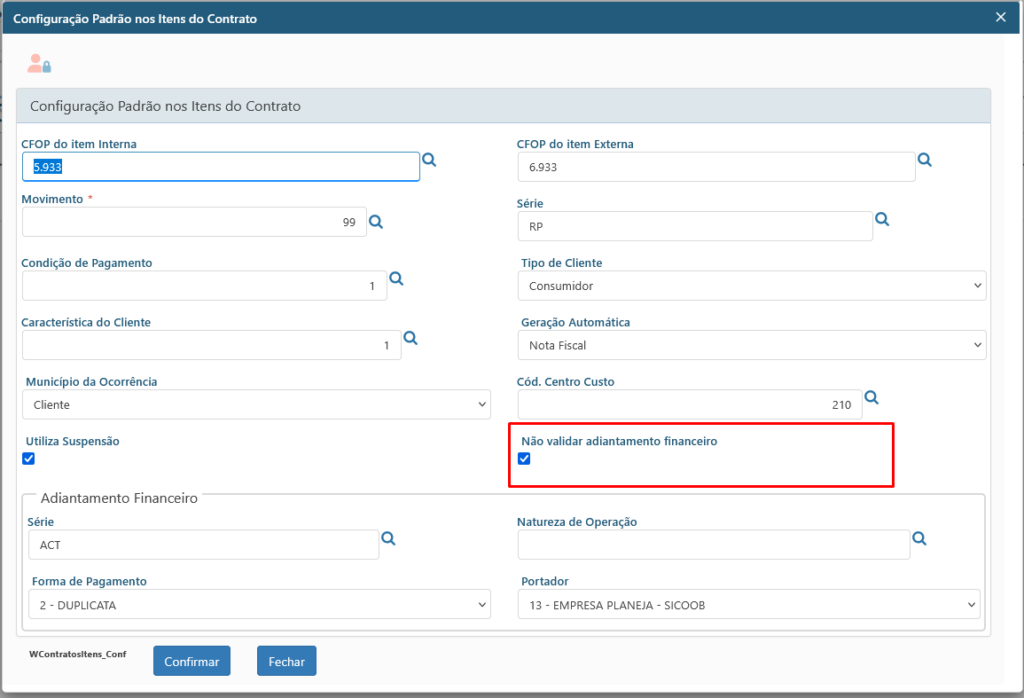The height and width of the screenshot is (698, 1024).
Task: Click Natureza de Operação magnifier icon
Action: click(x=919, y=538)
